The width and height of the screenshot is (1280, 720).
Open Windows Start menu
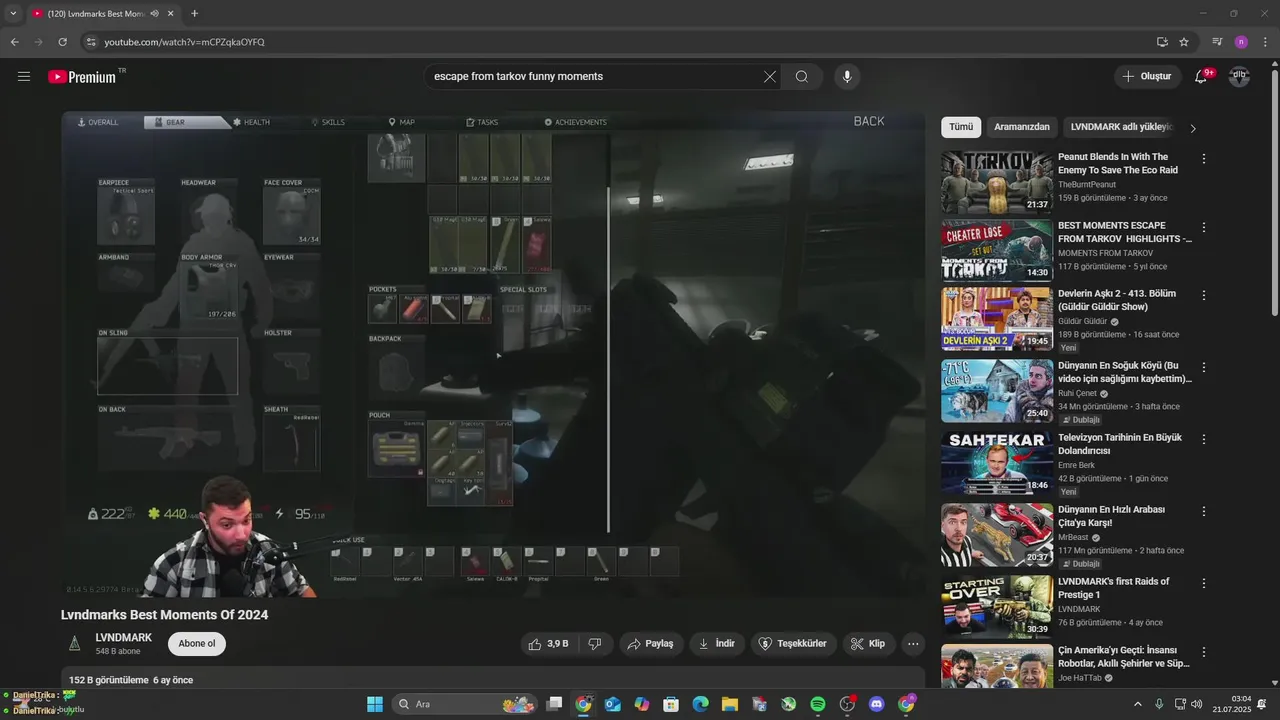[375, 704]
